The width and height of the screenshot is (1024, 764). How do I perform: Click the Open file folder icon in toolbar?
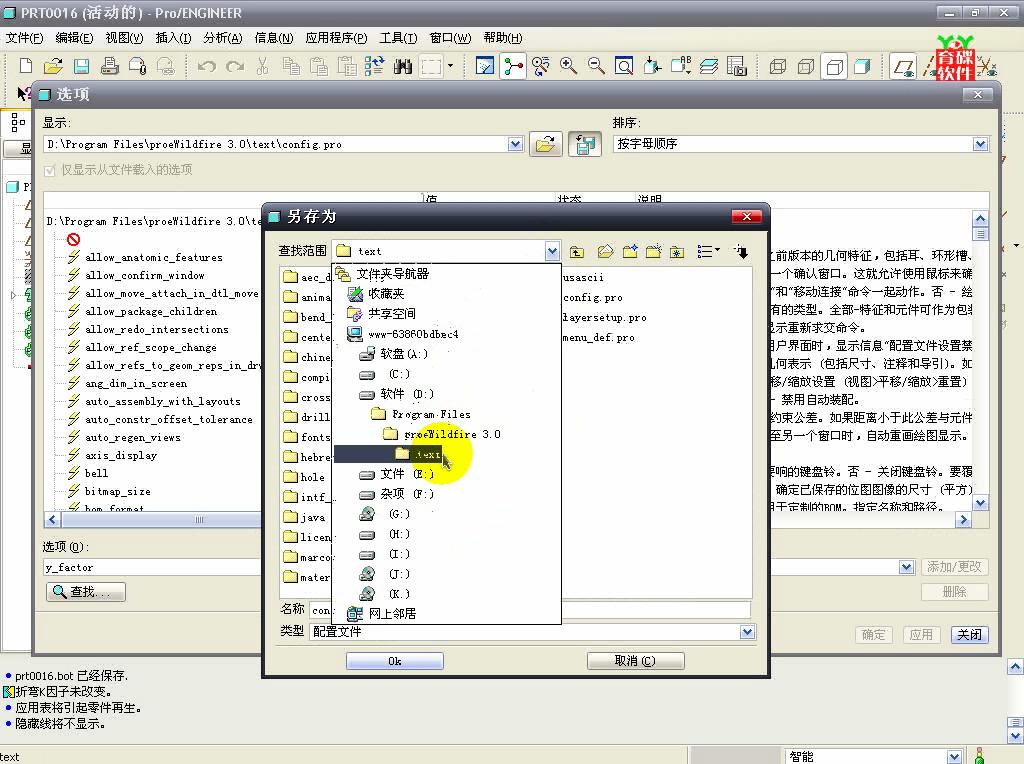tap(53, 65)
